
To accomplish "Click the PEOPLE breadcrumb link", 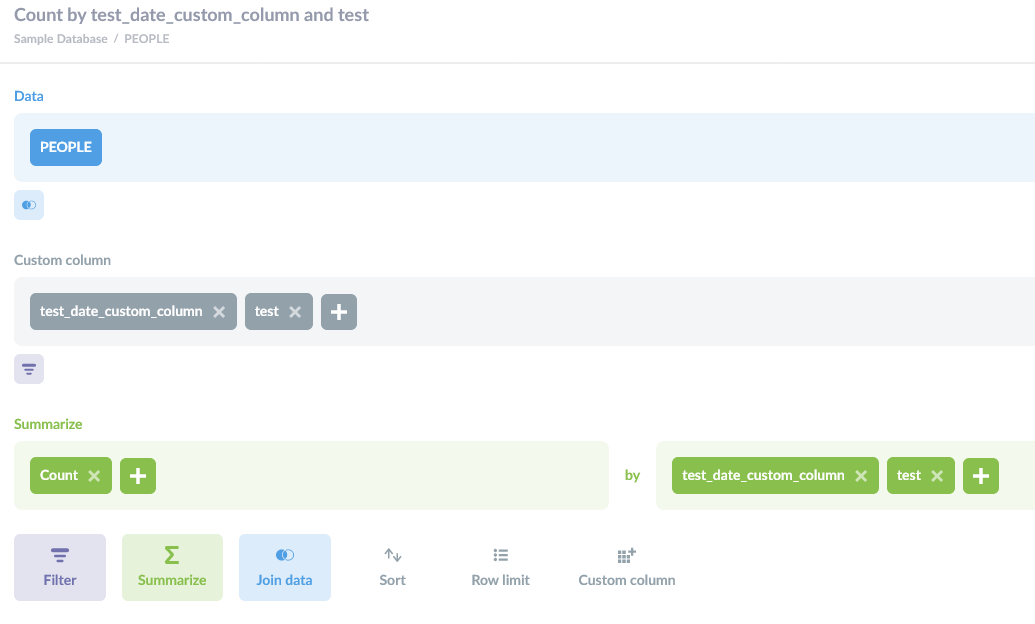I will click(144, 39).
